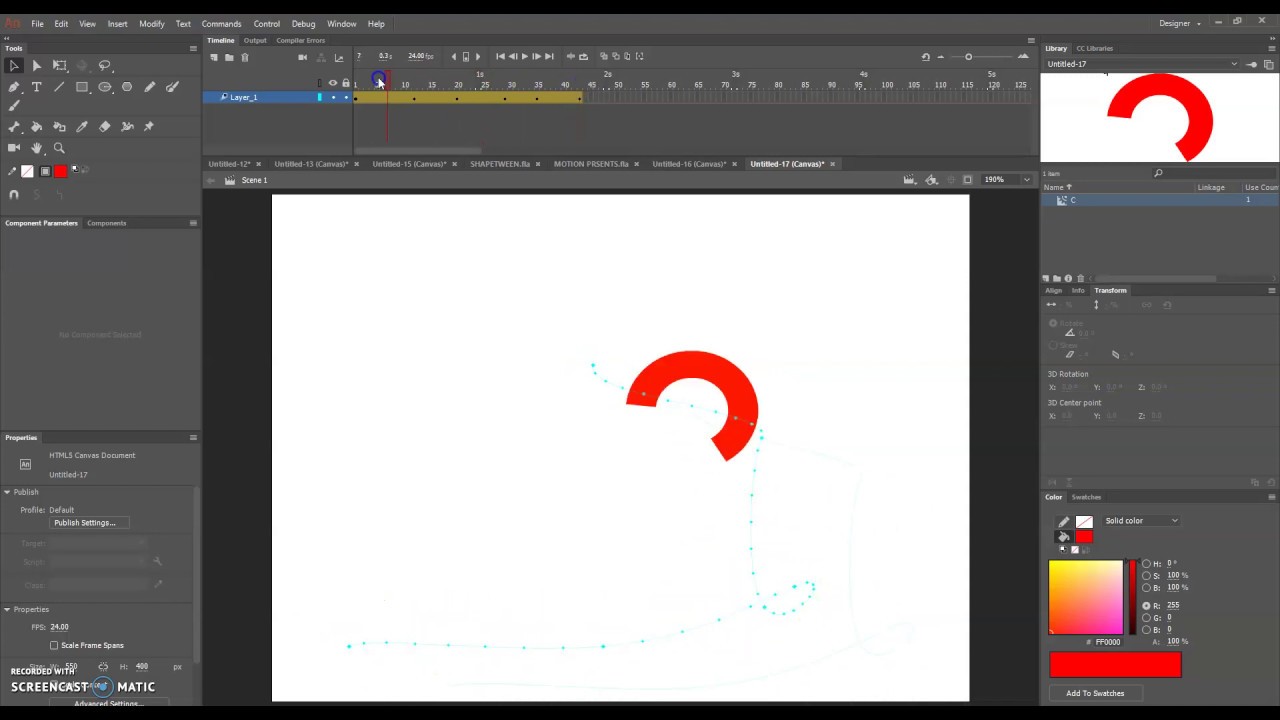Select the Pencil tool
This screenshot has width=1280, height=720.
150,87
